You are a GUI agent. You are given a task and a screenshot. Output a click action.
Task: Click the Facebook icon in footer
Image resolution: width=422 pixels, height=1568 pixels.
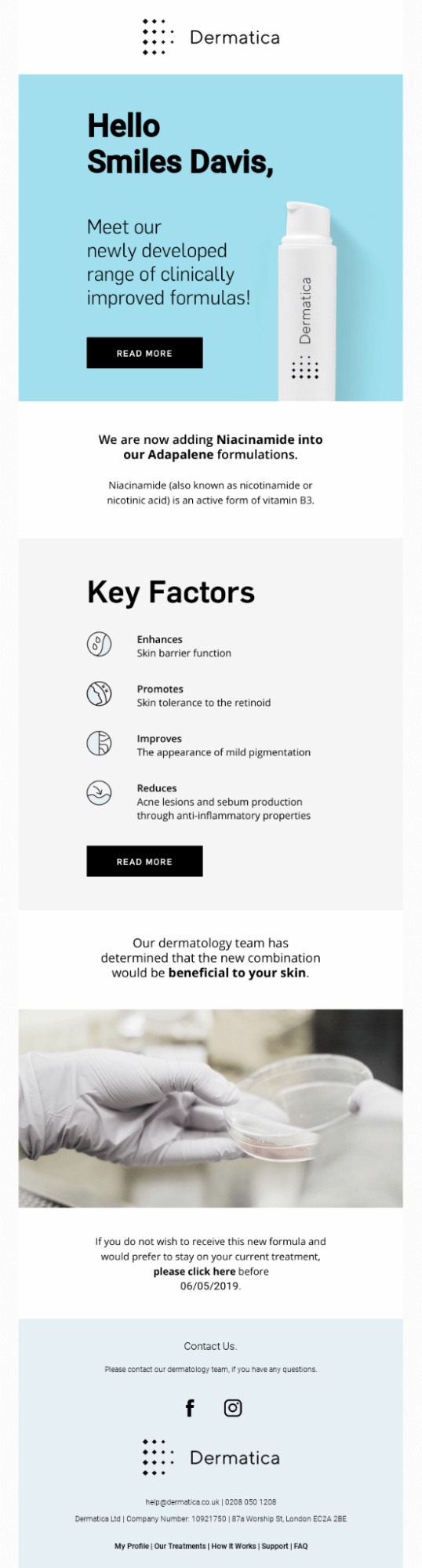(190, 1407)
